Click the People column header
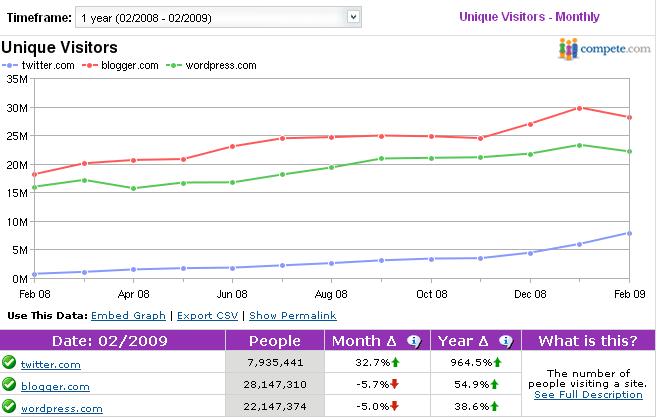The width and height of the screenshot is (658, 418). 275,341
